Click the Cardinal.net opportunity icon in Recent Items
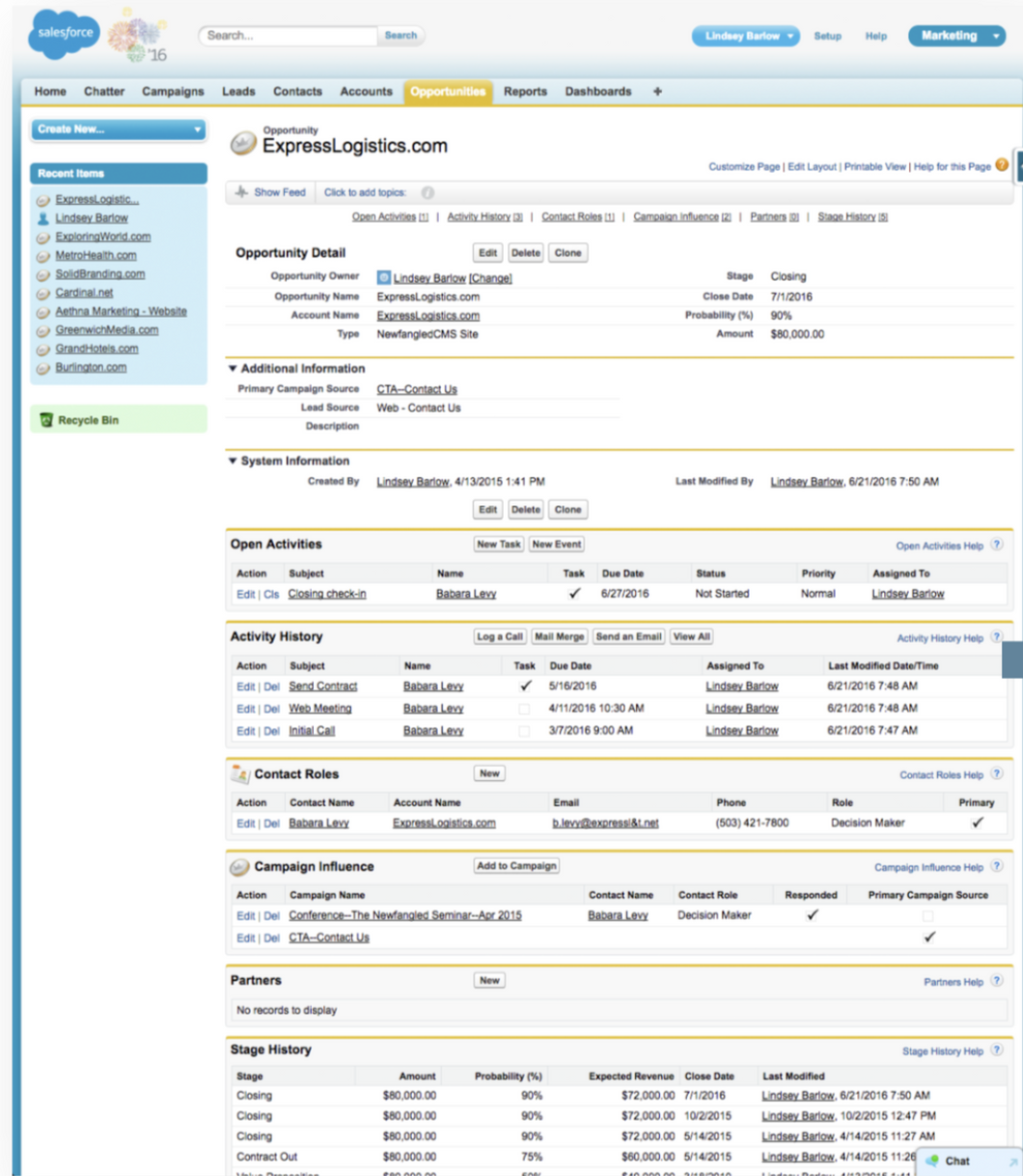Viewport: 1023px width, 1176px height. point(42,294)
